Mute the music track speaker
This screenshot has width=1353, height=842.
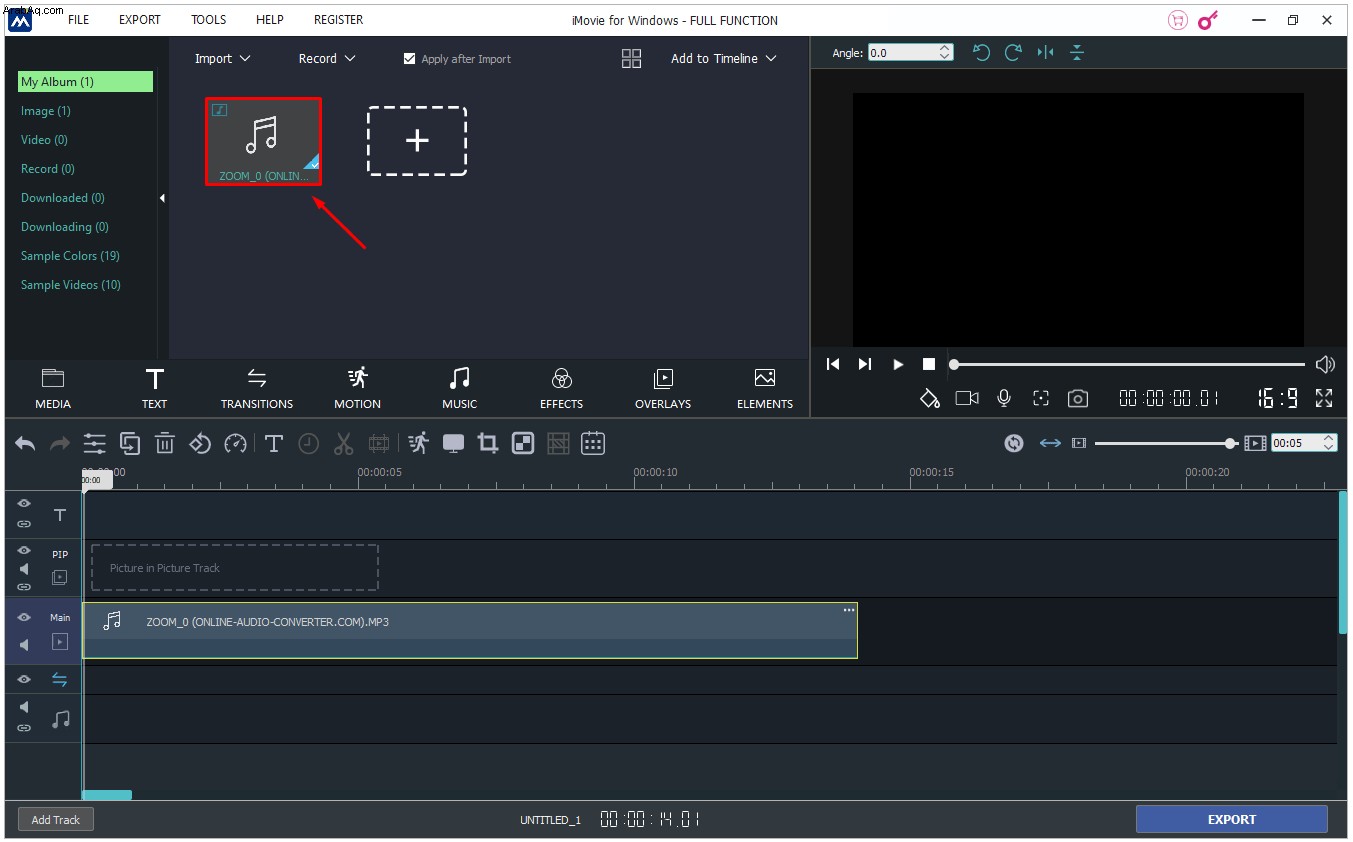[x=24, y=708]
